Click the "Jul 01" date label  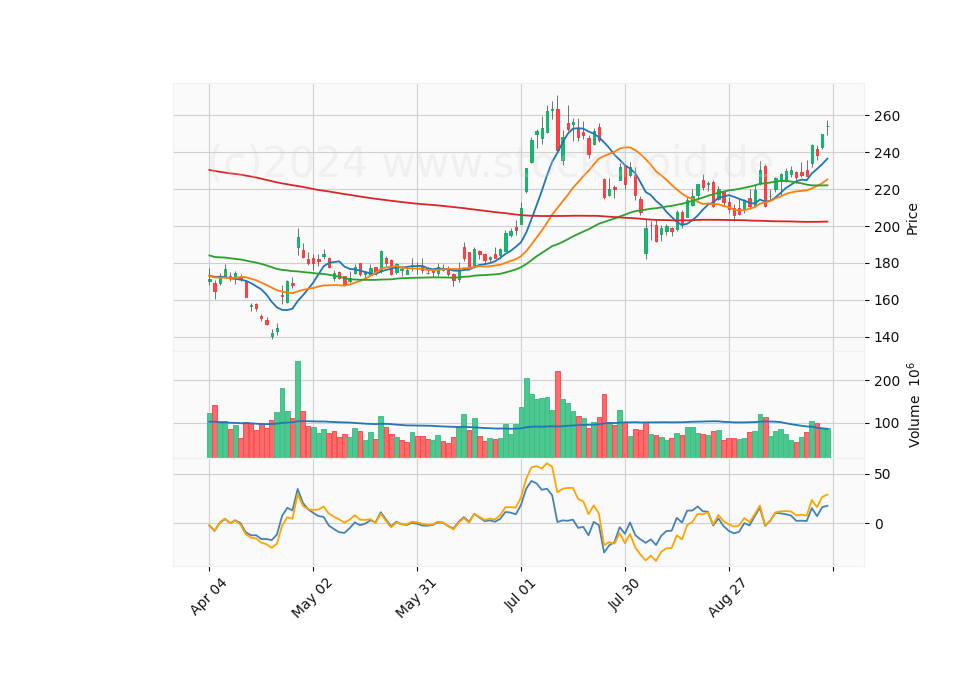coord(520,595)
